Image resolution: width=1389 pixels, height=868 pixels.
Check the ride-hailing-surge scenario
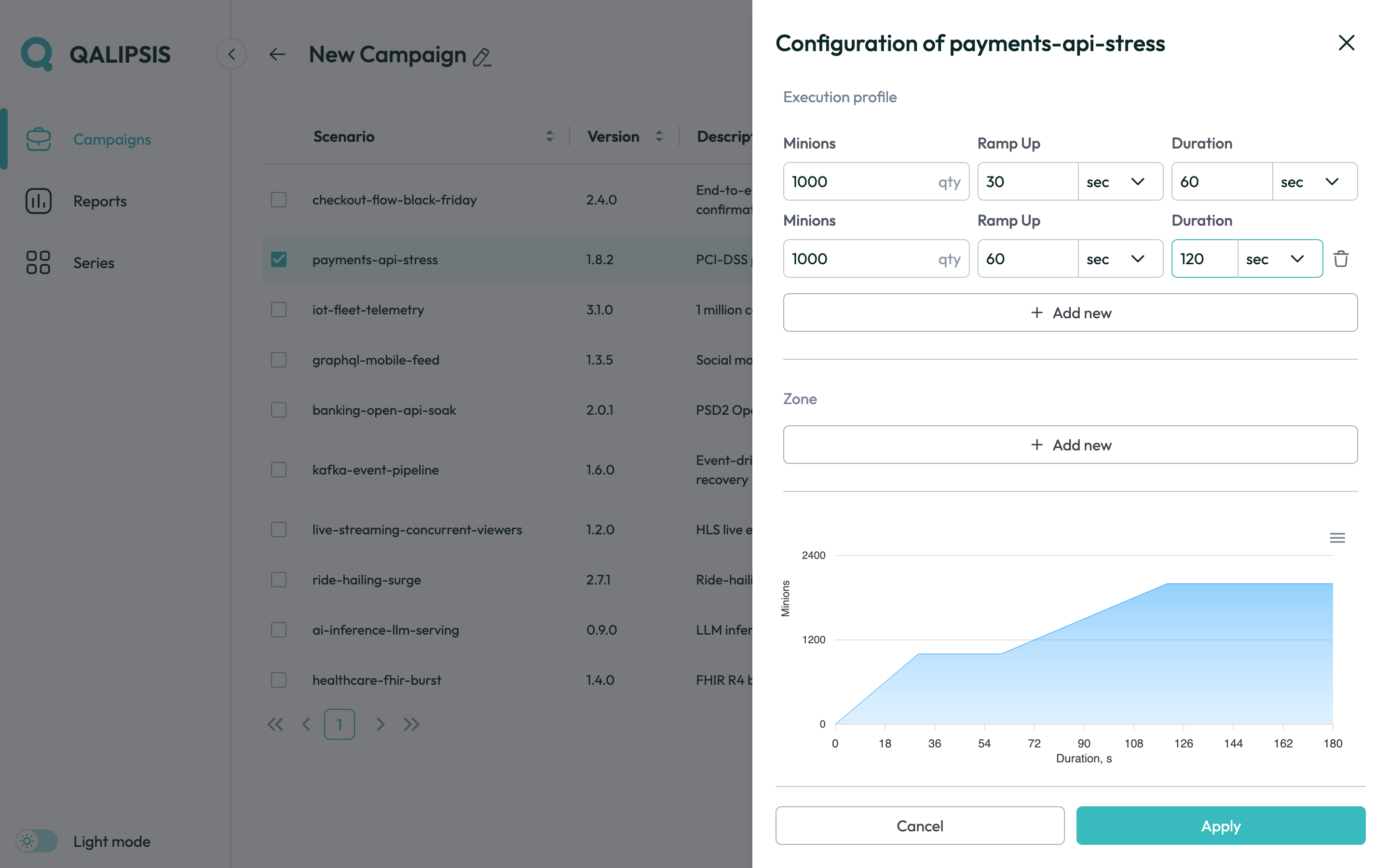(279, 580)
